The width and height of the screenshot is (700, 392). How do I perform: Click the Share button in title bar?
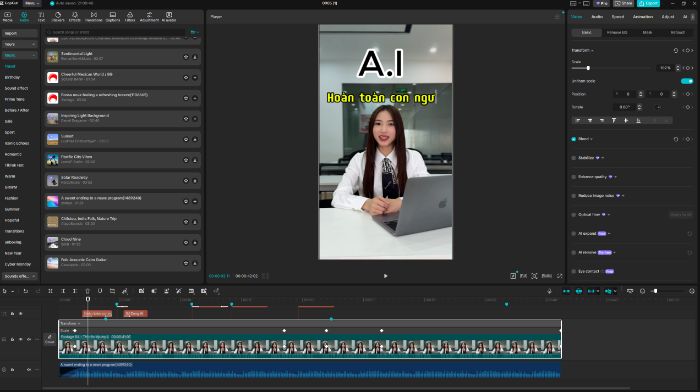point(624,3)
